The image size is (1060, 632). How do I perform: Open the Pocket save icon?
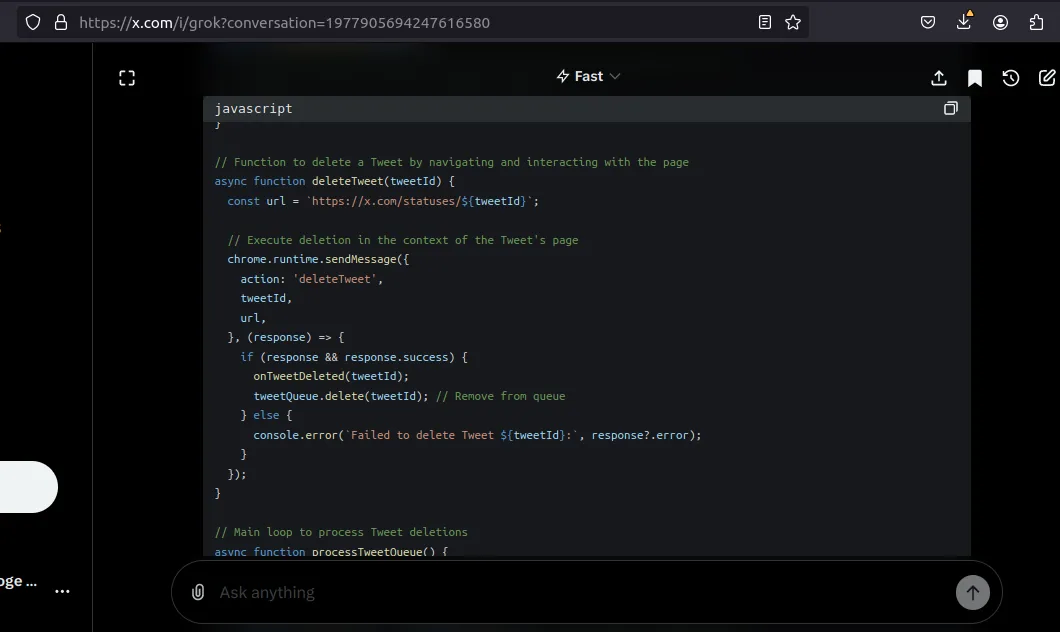[x=928, y=22]
